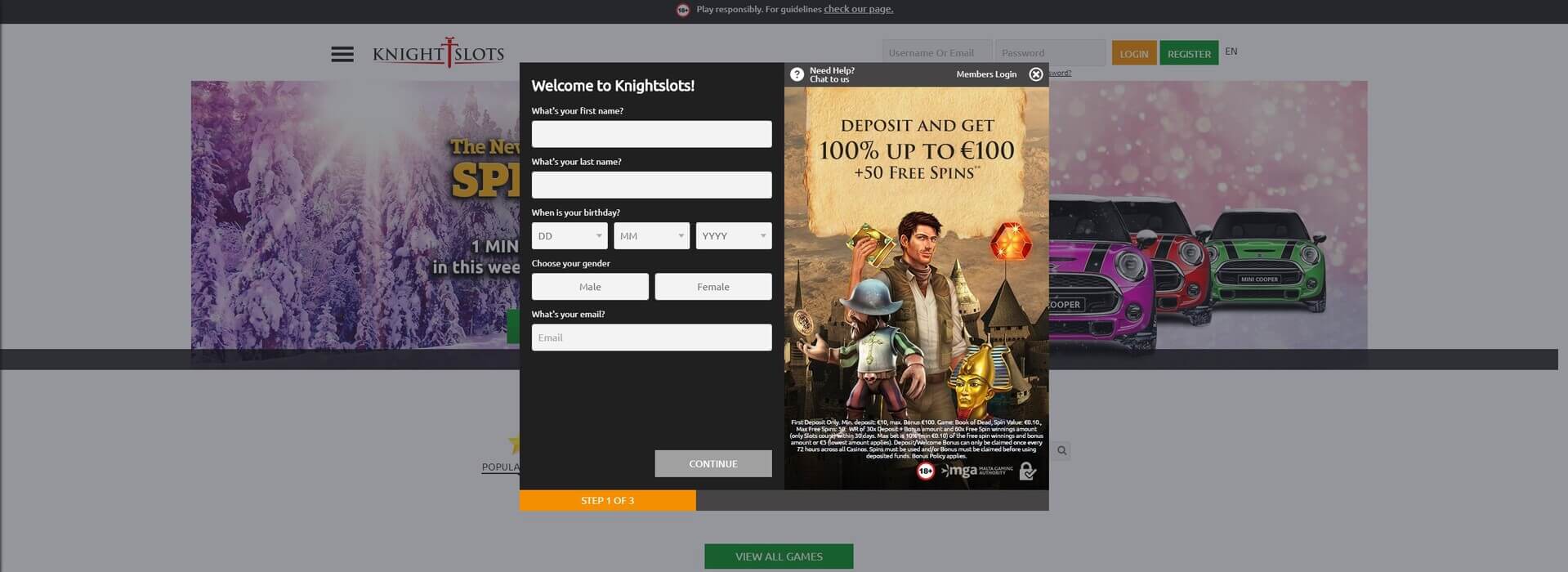Image resolution: width=1568 pixels, height=572 pixels.
Task: Click the Email input field in the form
Action: [x=651, y=337]
